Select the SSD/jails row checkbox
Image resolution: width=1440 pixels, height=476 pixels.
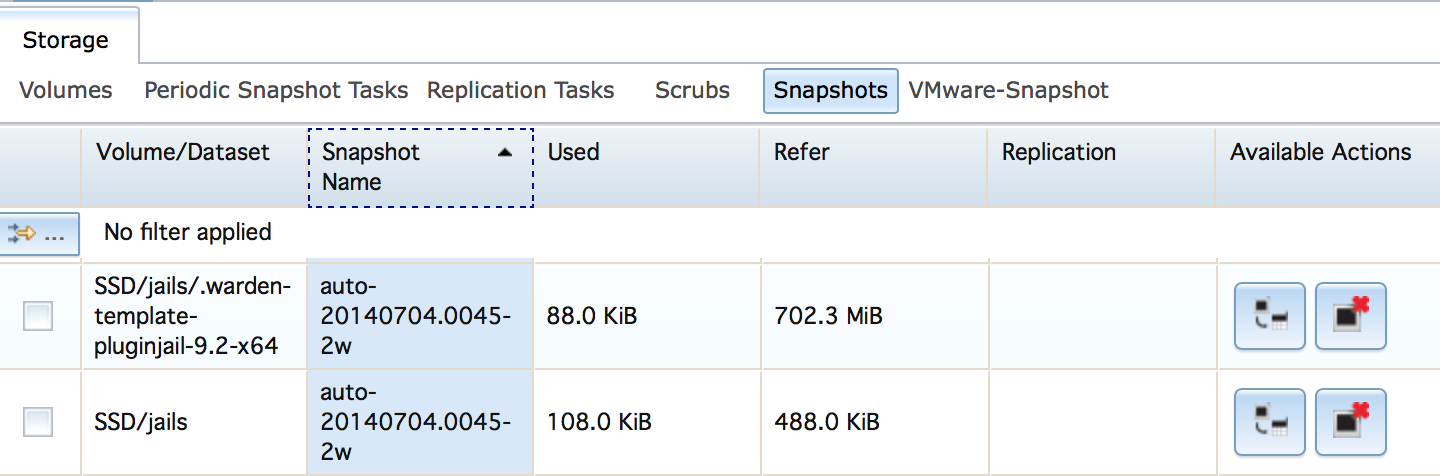[38, 422]
